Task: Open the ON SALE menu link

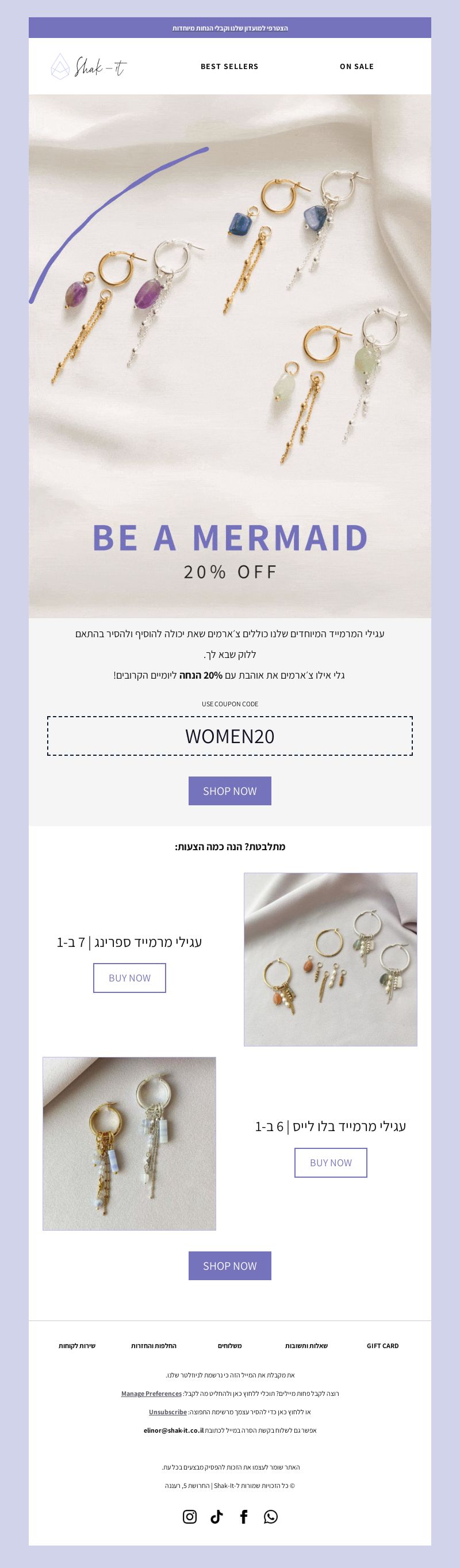Action: [x=356, y=66]
